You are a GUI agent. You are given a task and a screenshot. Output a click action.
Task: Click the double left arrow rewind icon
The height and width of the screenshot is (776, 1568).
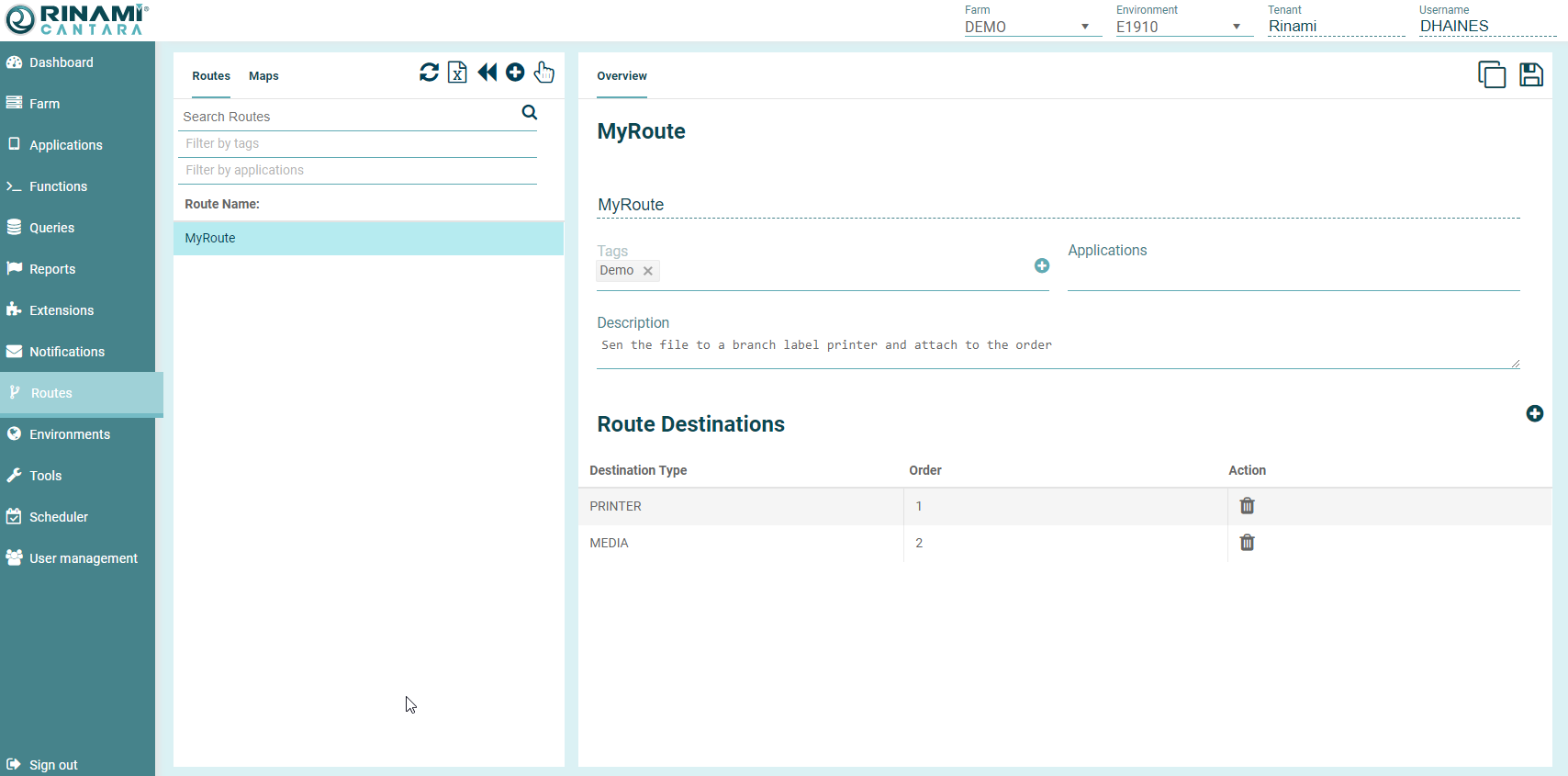pyautogui.click(x=487, y=73)
